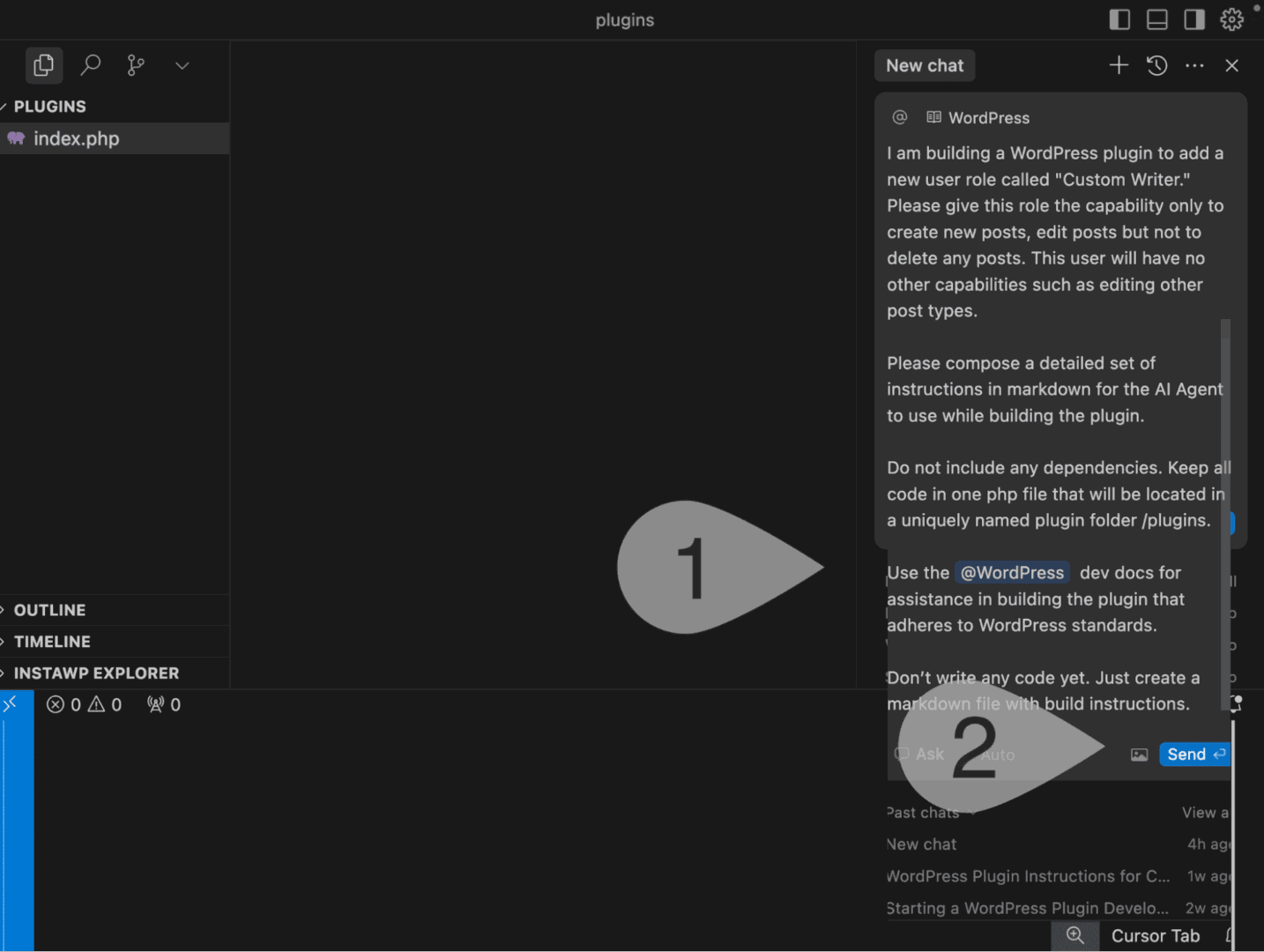The image size is (1264, 952).
Task: Open the index.php file
Action: coord(76,138)
